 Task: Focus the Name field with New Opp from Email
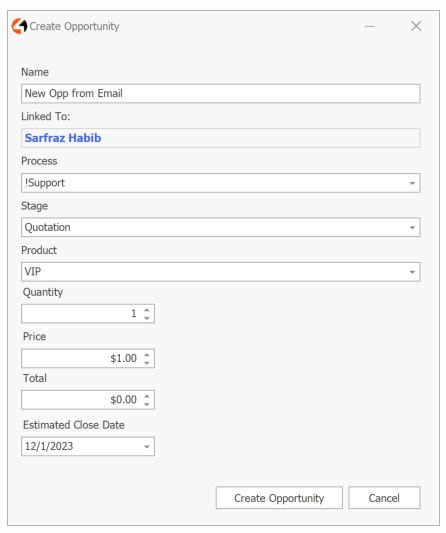point(221,93)
